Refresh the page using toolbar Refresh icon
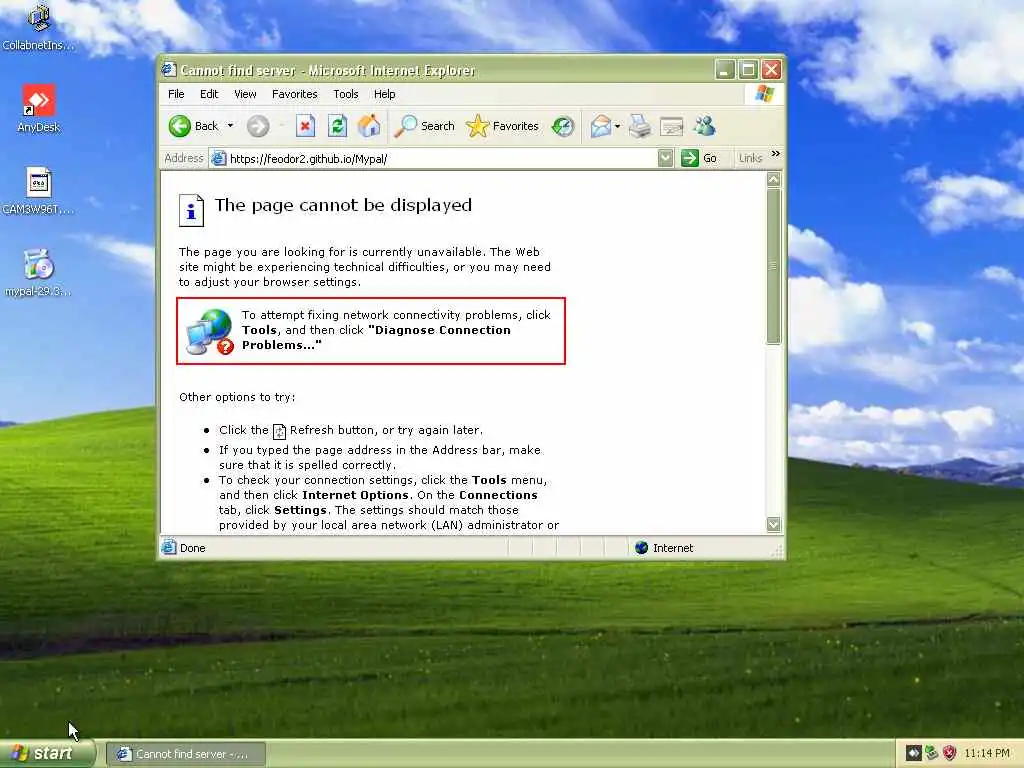The width and height of the screenshot is (1024, 768). point(337,126)
